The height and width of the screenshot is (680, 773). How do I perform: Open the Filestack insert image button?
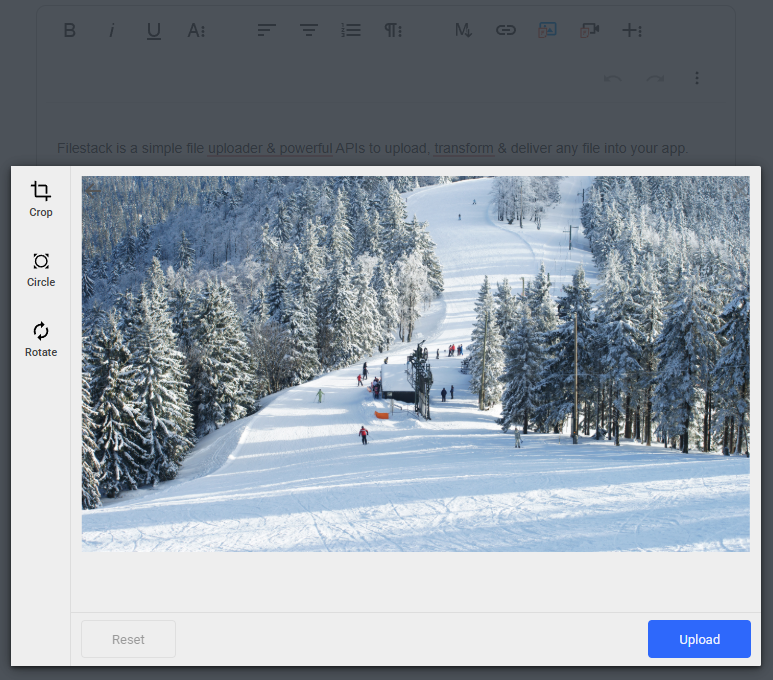(x=547, y=31)
